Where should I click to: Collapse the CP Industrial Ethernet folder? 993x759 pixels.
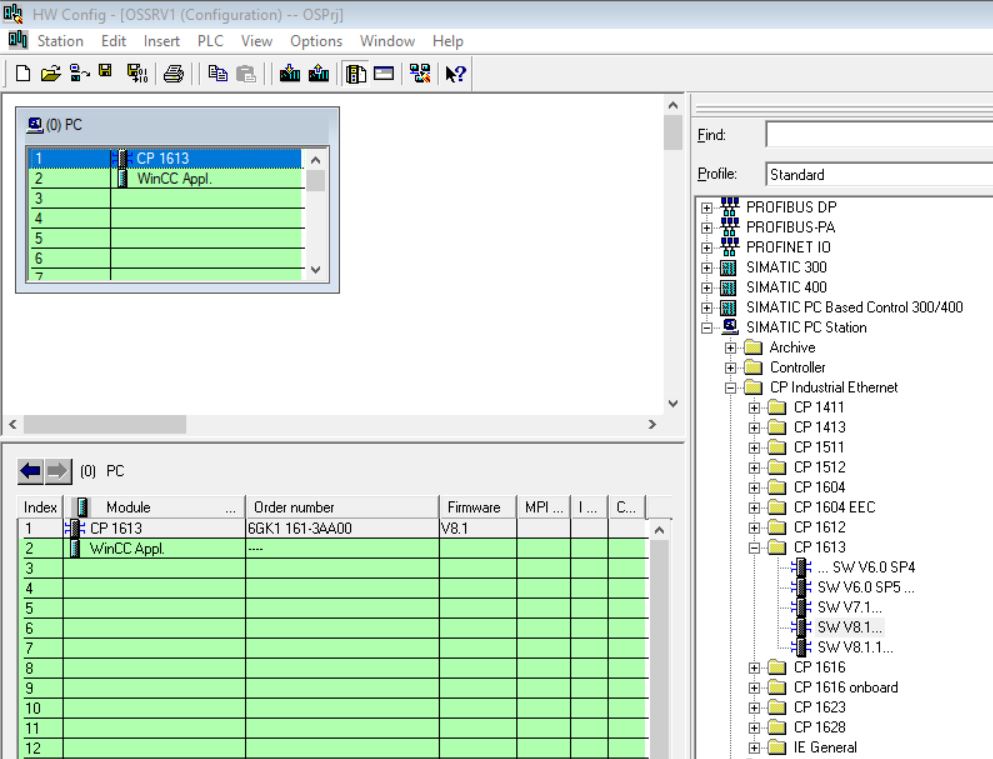click(x=730, y=387)
